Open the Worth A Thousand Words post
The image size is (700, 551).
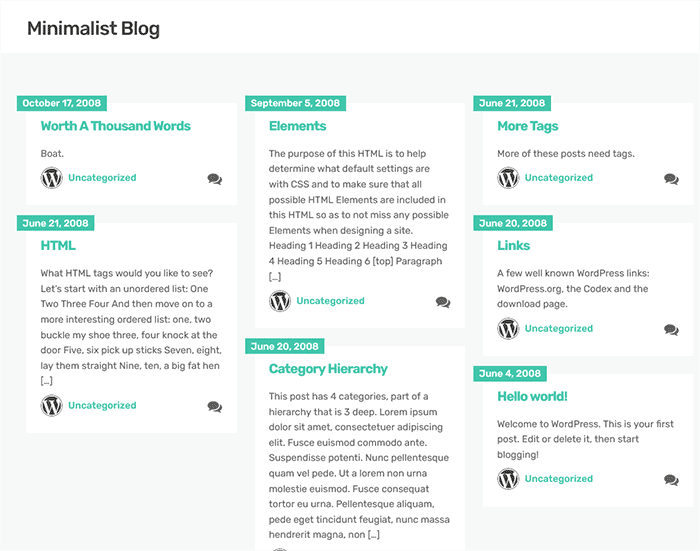tap(115, 126)
